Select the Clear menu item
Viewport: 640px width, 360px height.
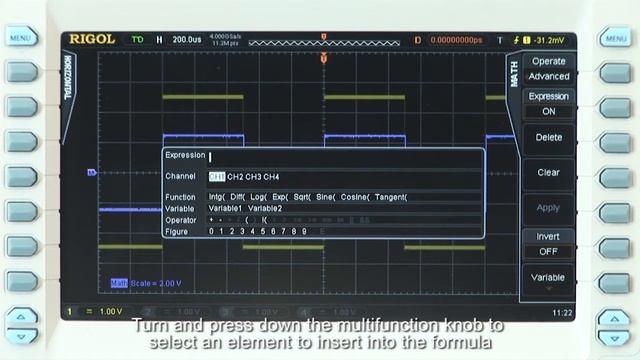pyautogui.click(x=549, y=173)
